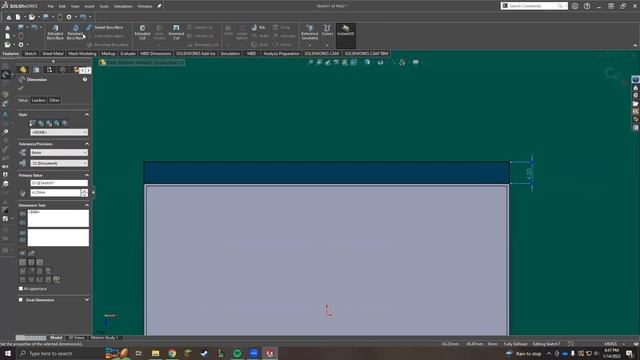This screenshot has height=360, width=640.
Task: Click the Windows Start button
Action: 8,353
